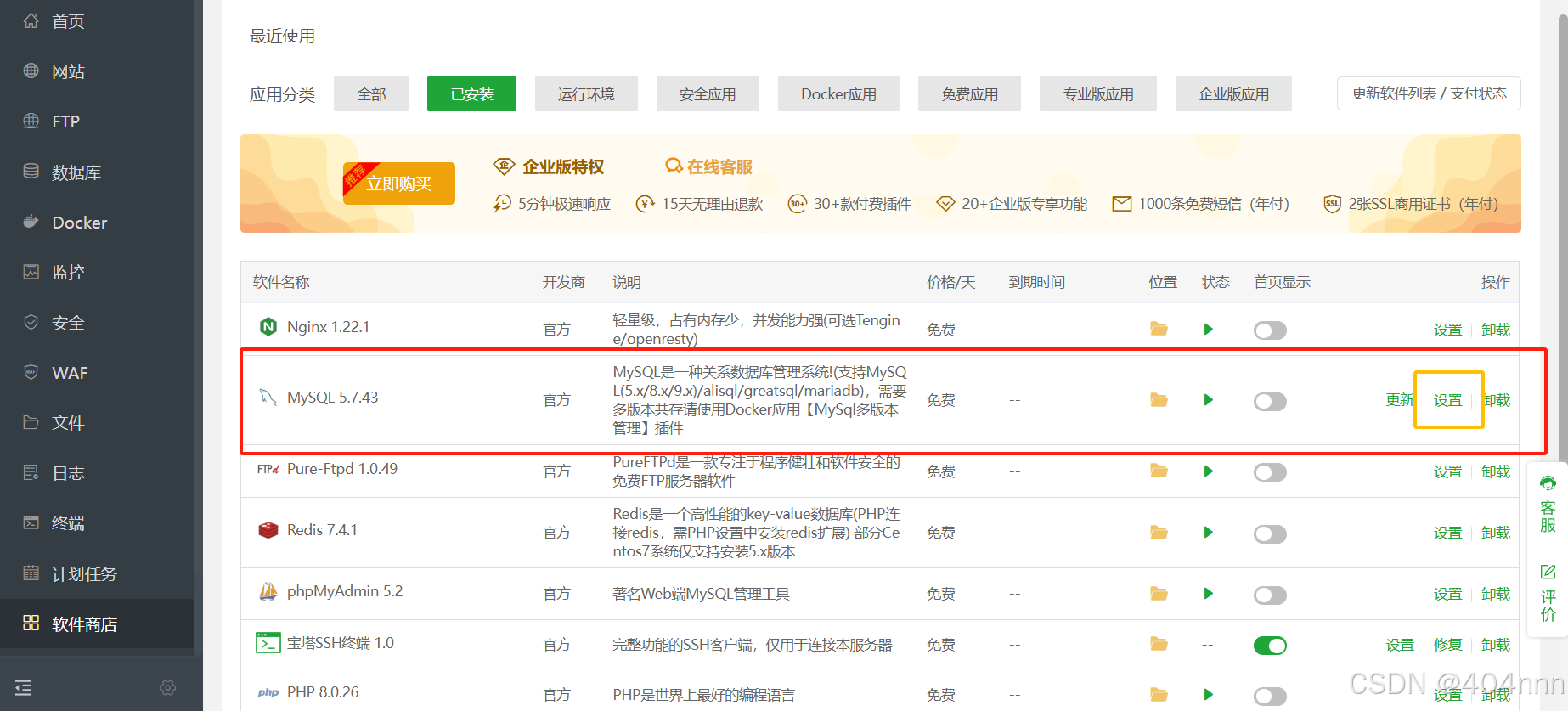Open 宝塔SSH终端 设置 link
This screenshot has width=1568, height=711.
click(1399, 645)
